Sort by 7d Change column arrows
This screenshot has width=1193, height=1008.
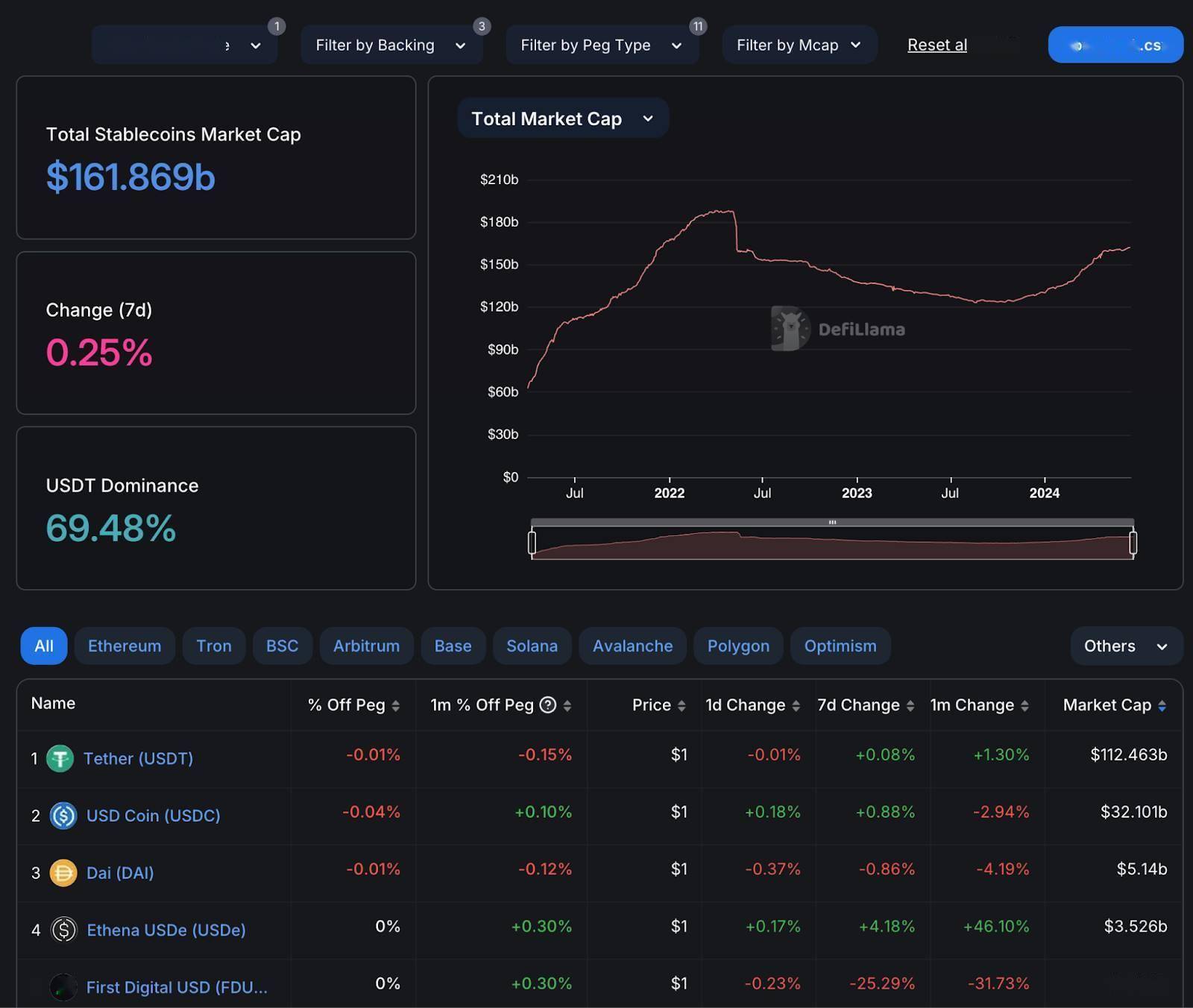click(910, 705)
